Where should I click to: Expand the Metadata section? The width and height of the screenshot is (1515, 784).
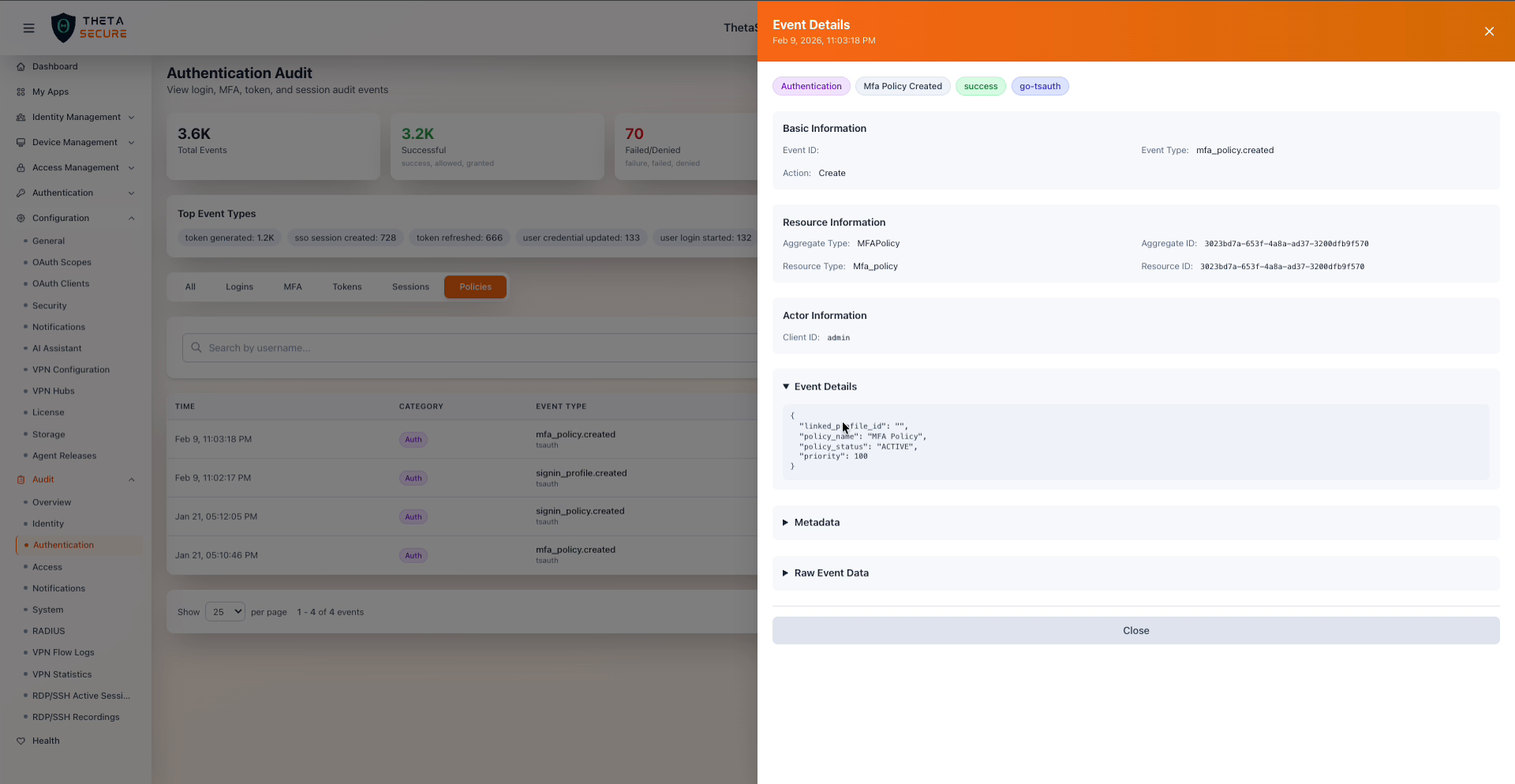(x=816, y=523)
